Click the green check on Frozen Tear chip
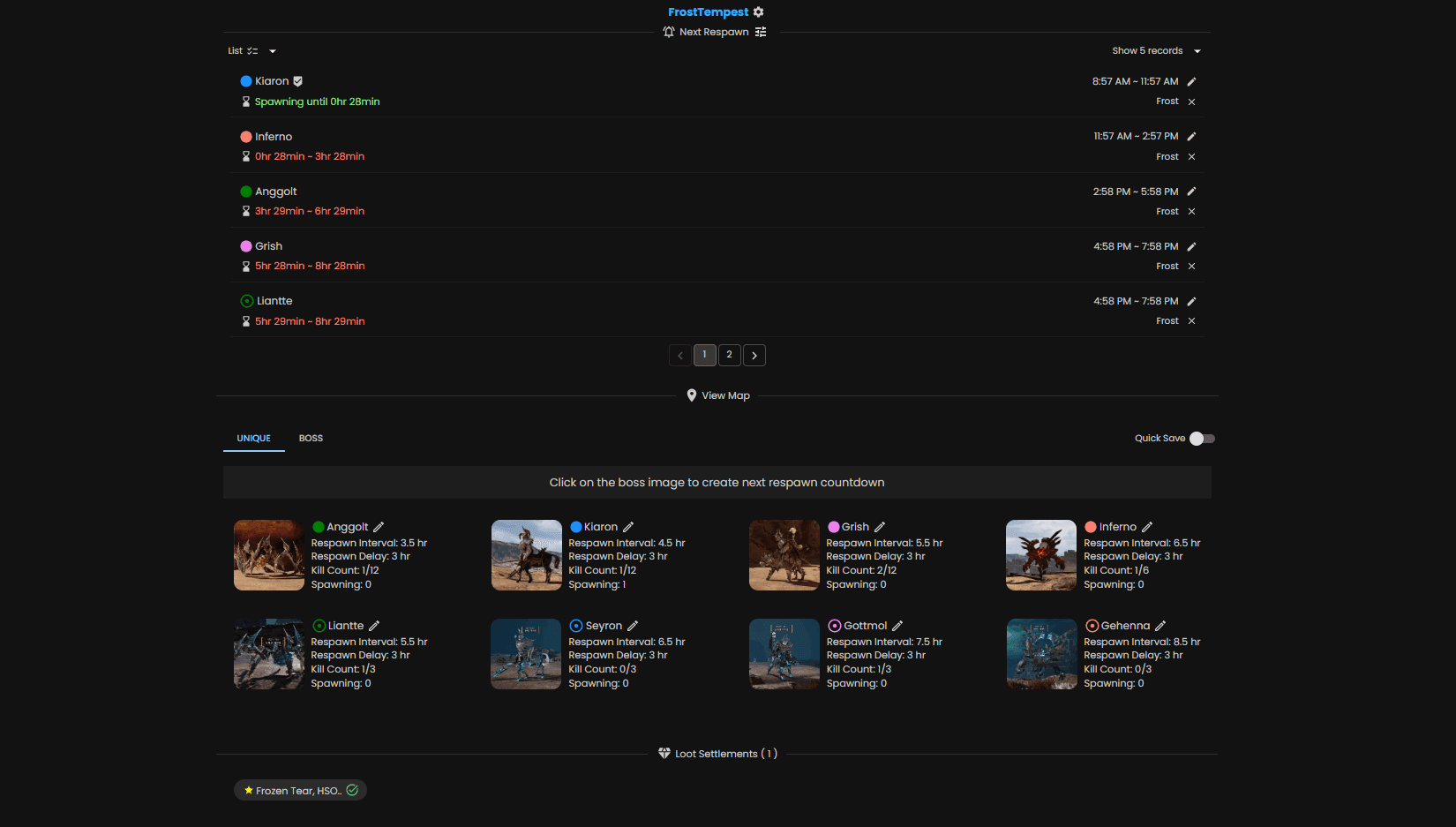The width and height of the screenshot is (1456, 827). pyautogui.click(x=352, y=790)
